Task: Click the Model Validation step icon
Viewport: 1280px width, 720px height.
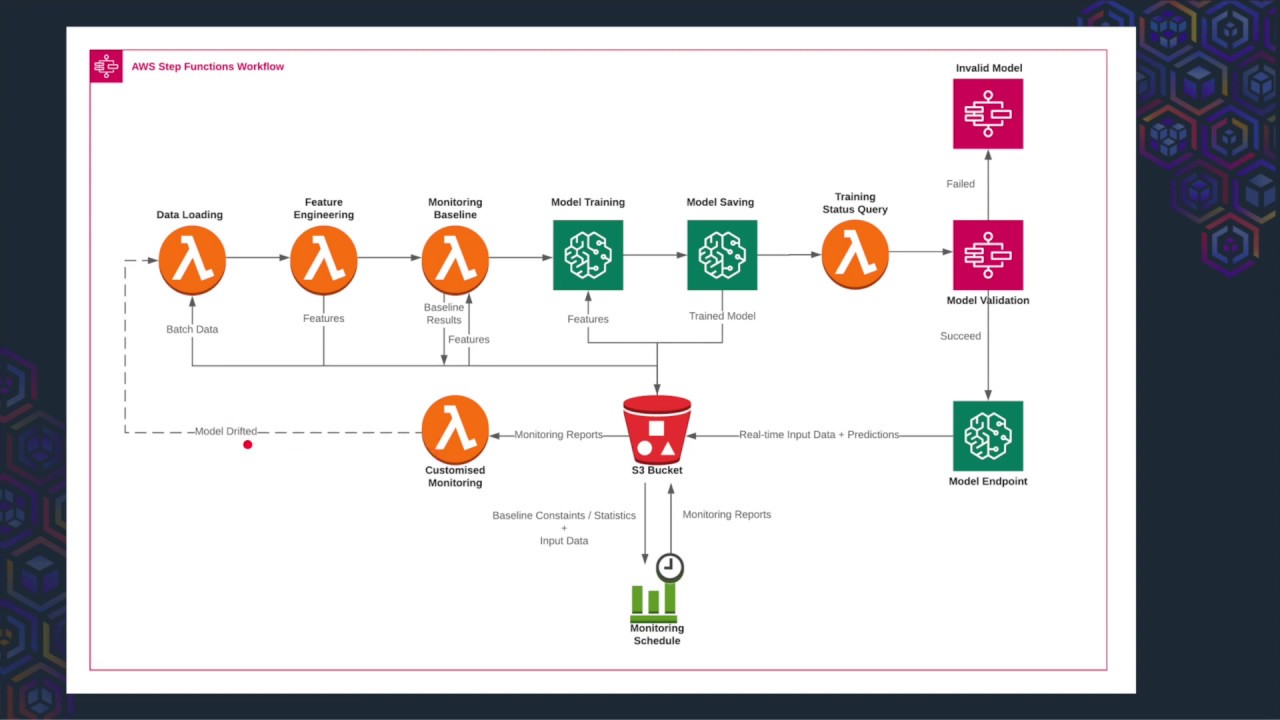Action: 988,255
